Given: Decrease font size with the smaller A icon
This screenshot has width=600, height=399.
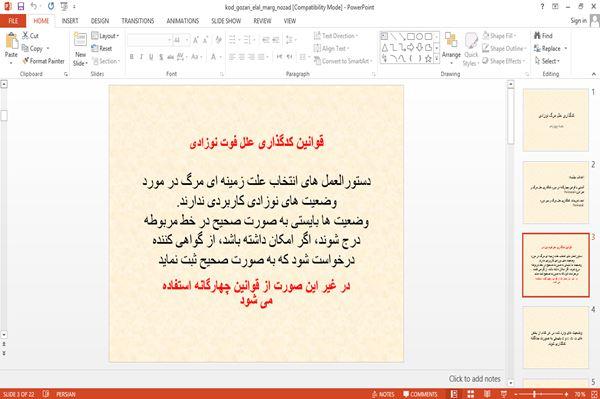Looking at the screenshot, I should point(206,40).
